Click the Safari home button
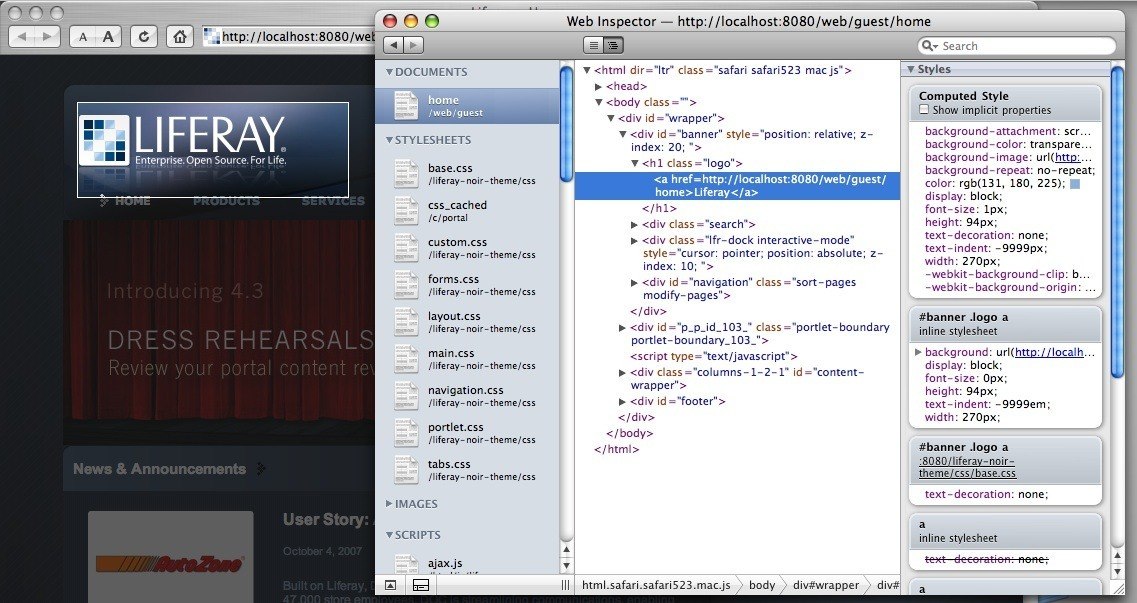This screenshot has width=1137, height=603. coord(179,37)
